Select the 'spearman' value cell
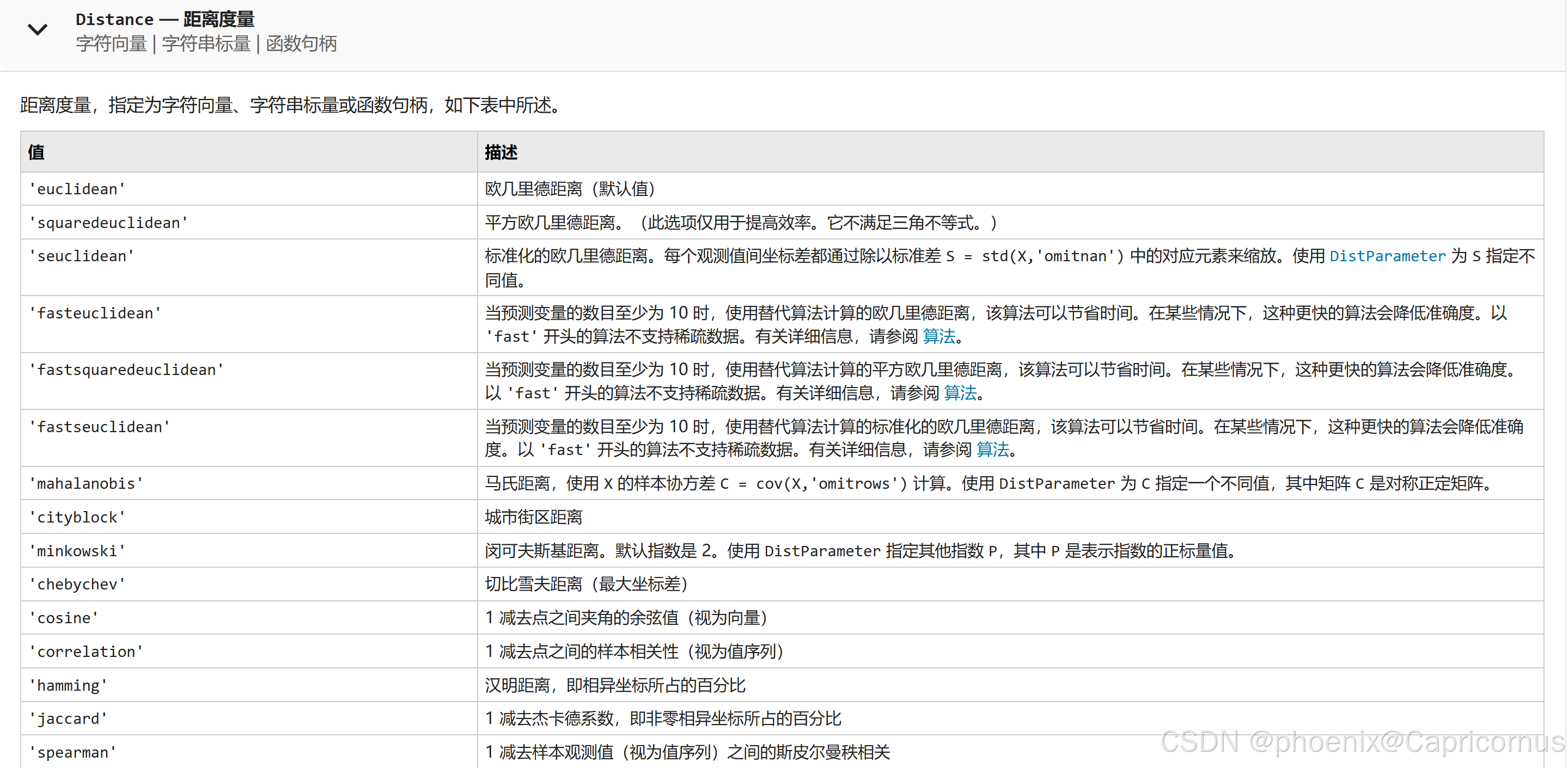This screenshot has width=1568, height=768. point(249,752)
